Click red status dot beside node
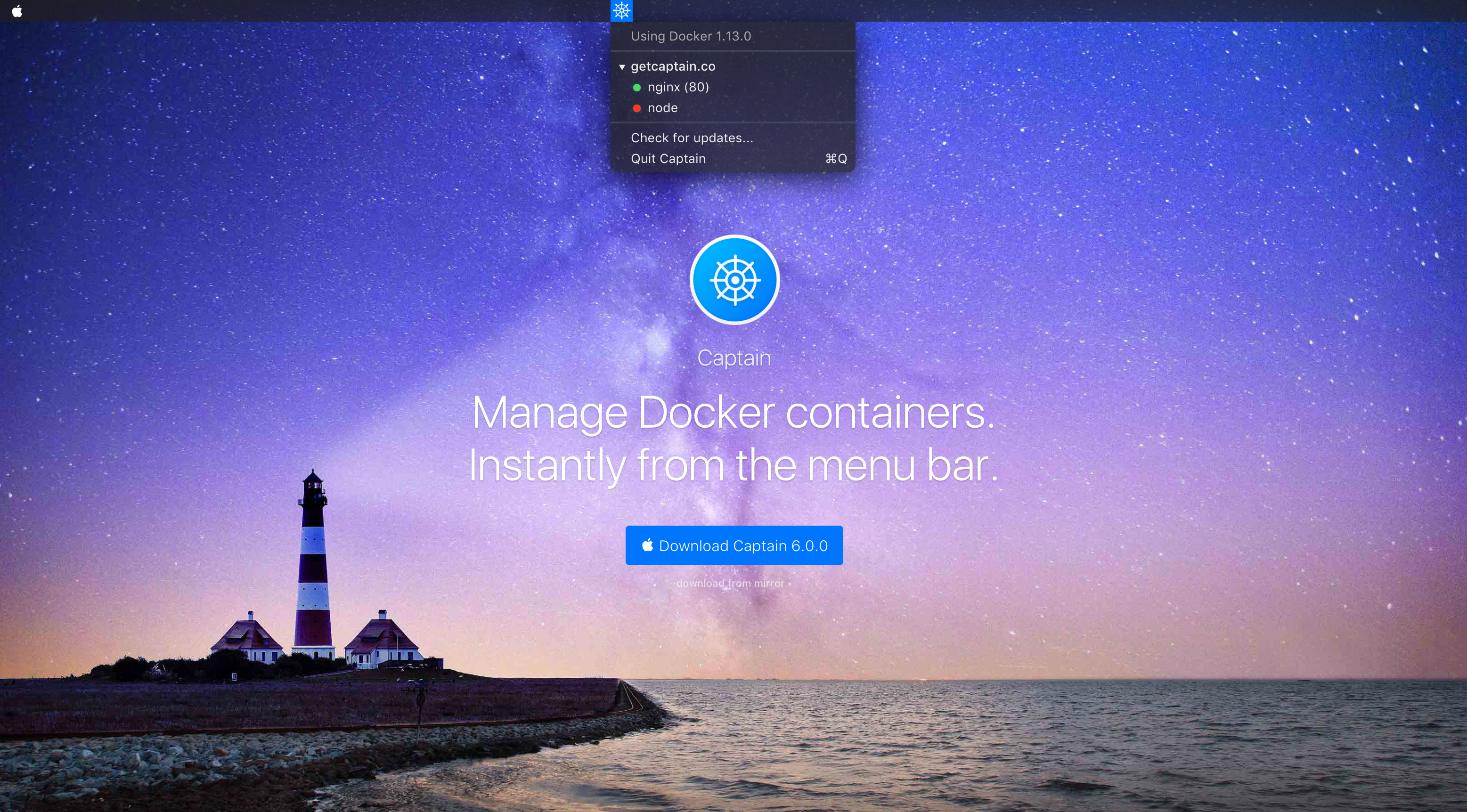Screen dimensions: 1467x812 click(636, 108)
